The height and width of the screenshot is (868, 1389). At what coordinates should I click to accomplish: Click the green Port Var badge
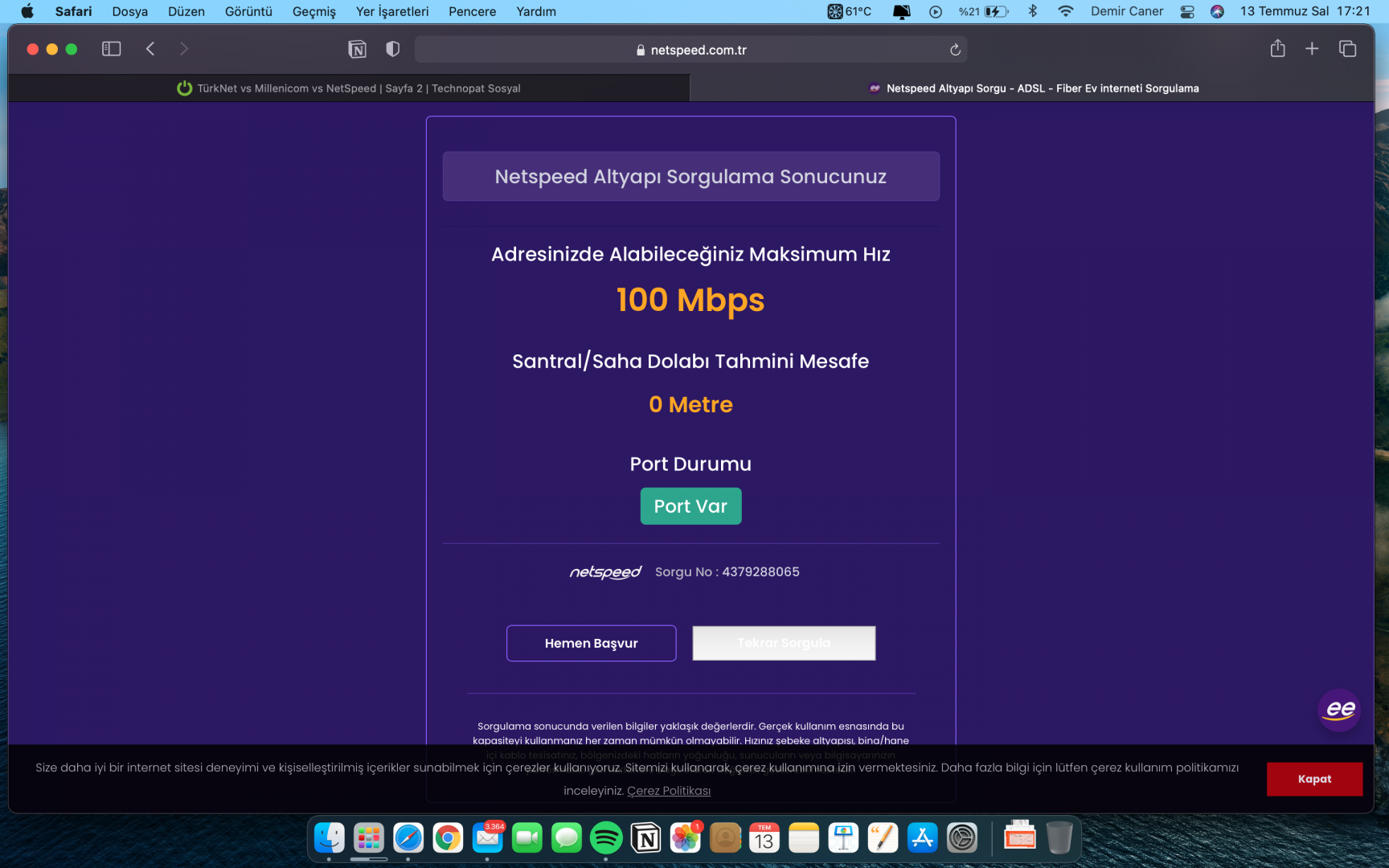tap(690, 506)
